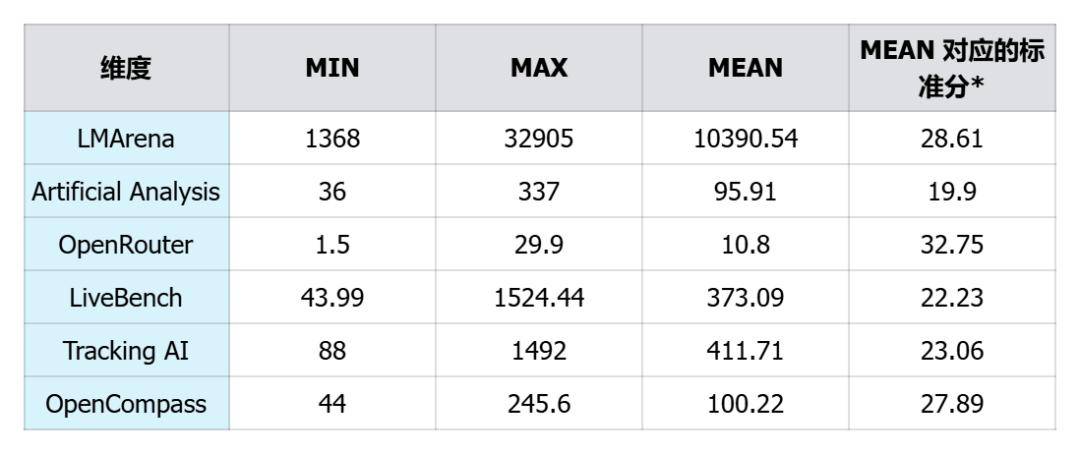Select the OpenRouter row label
This screenshot has width=1080, height=454.
tap(126, 245)
